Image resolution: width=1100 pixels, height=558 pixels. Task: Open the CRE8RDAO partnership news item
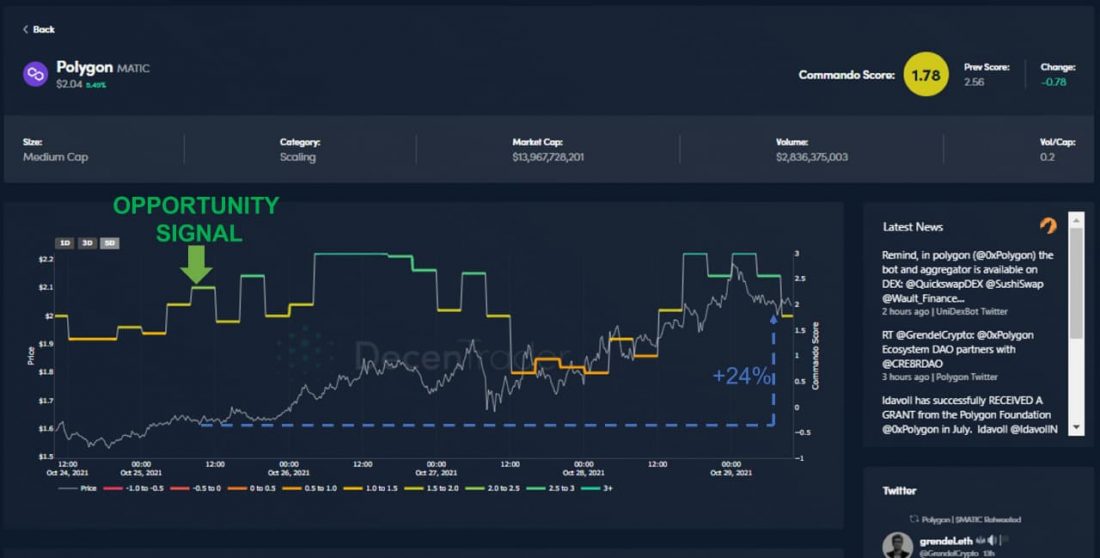click(x=957, y=349)
